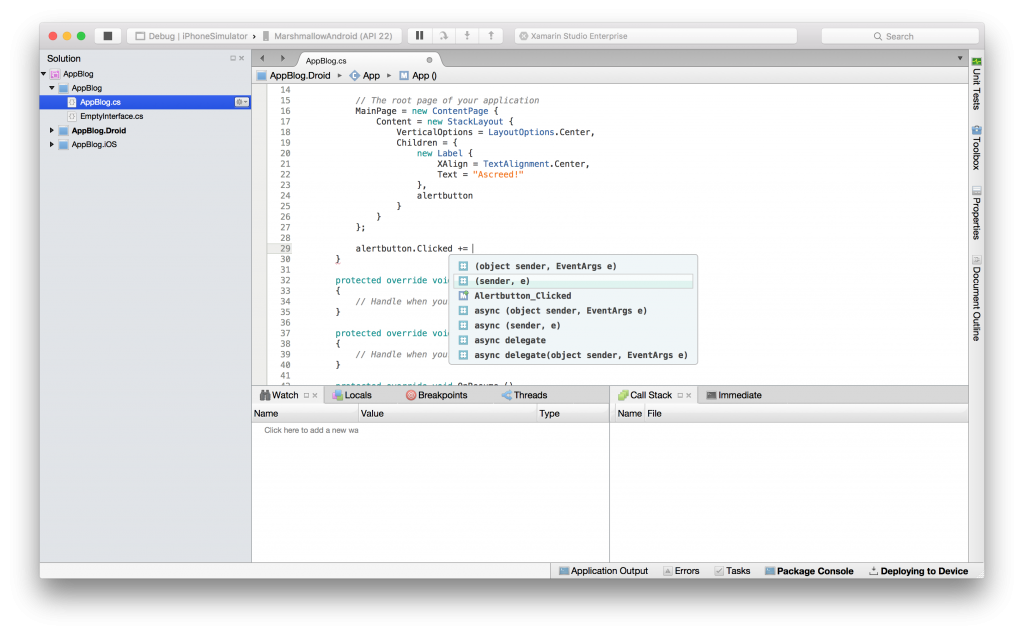This screenshot has width=1024, height=635.
Task: Toggle auto-hide for the Watch pad
Action: 306,395
